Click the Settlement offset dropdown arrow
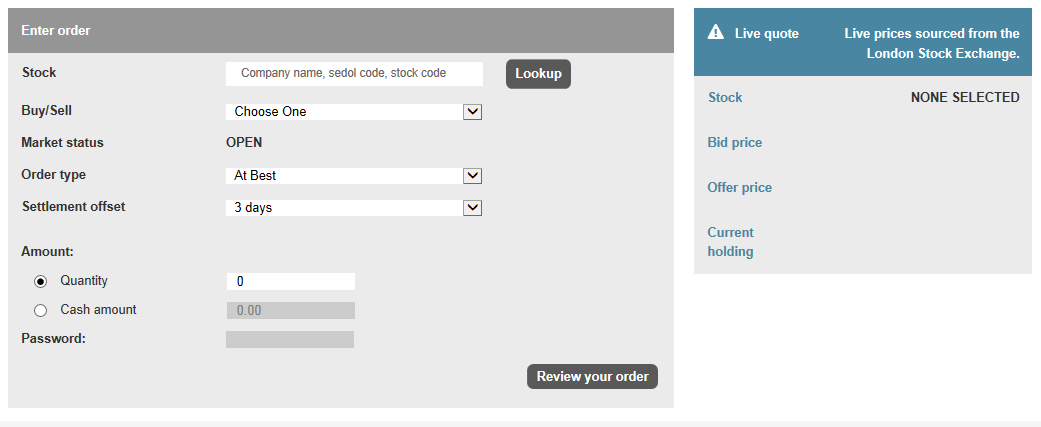 (472, 208)
